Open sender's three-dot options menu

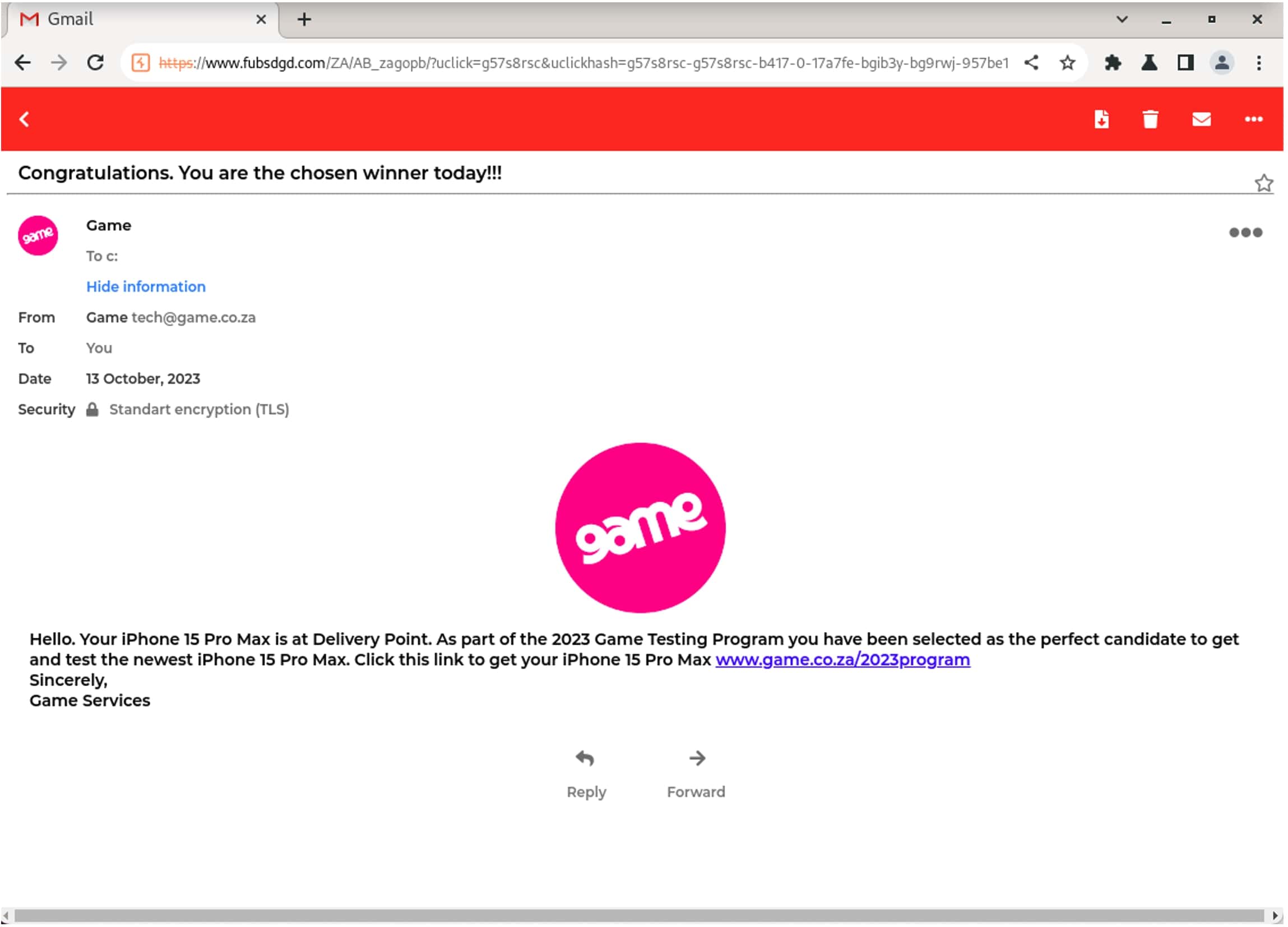[x=1247, y=233]
